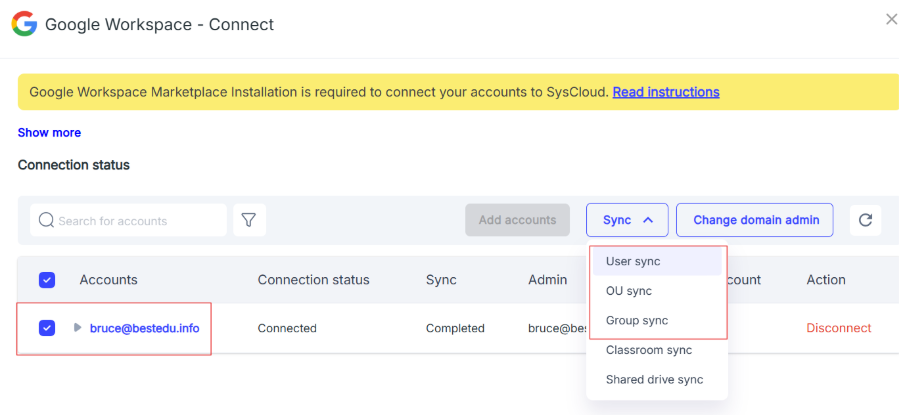This screenshot has height=415, width=900.
Task: Choose OU sync option
Action: click(629, 291)
